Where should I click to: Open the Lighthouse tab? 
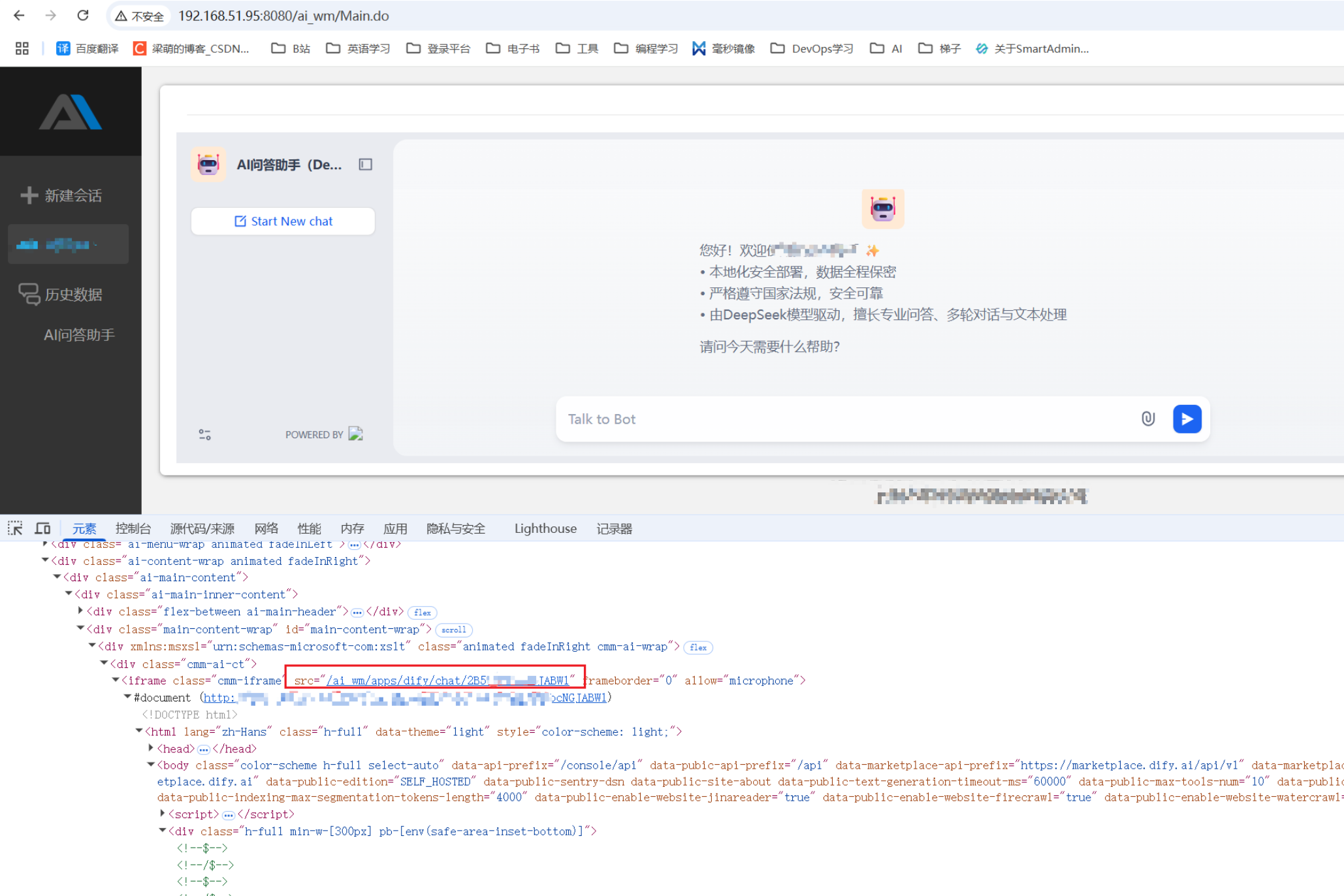(x=545, y=528)
